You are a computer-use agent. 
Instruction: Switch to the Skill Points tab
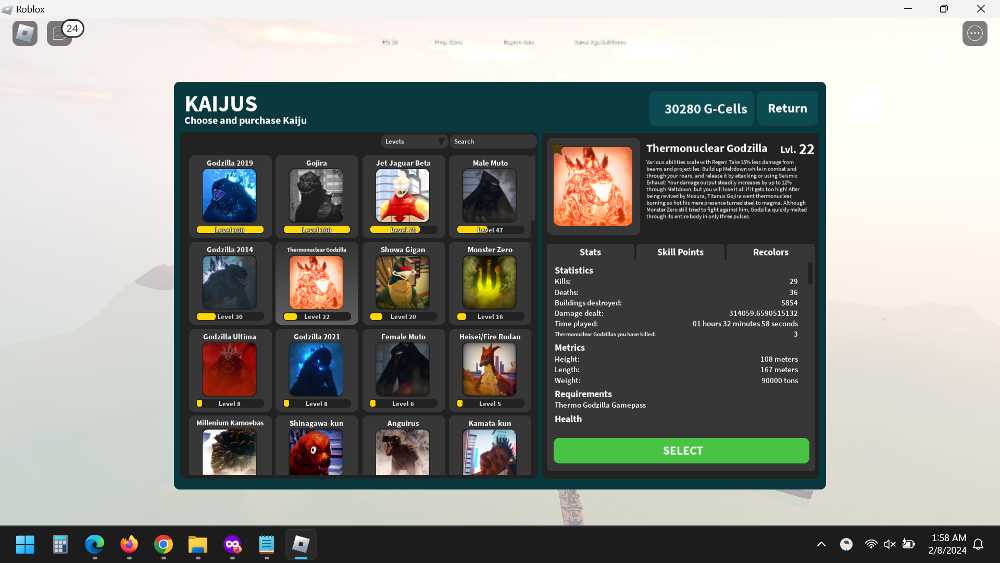pos(680,252)
